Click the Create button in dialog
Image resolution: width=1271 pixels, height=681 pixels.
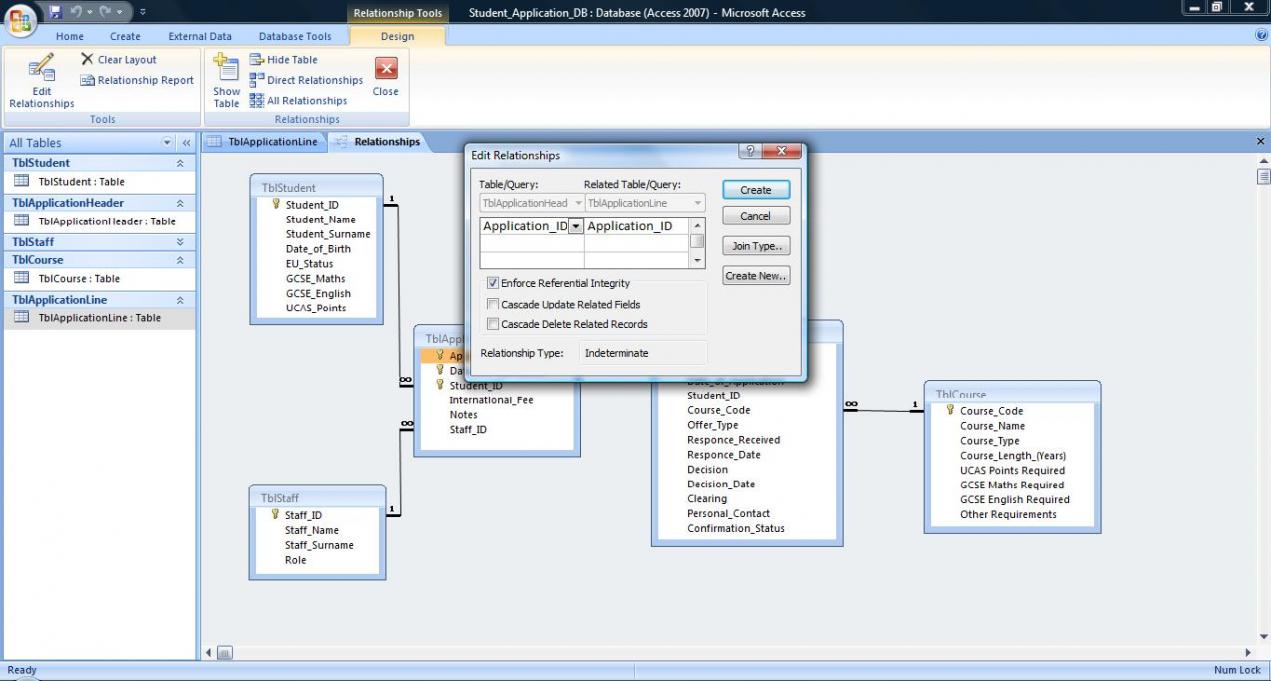point(756,190)
